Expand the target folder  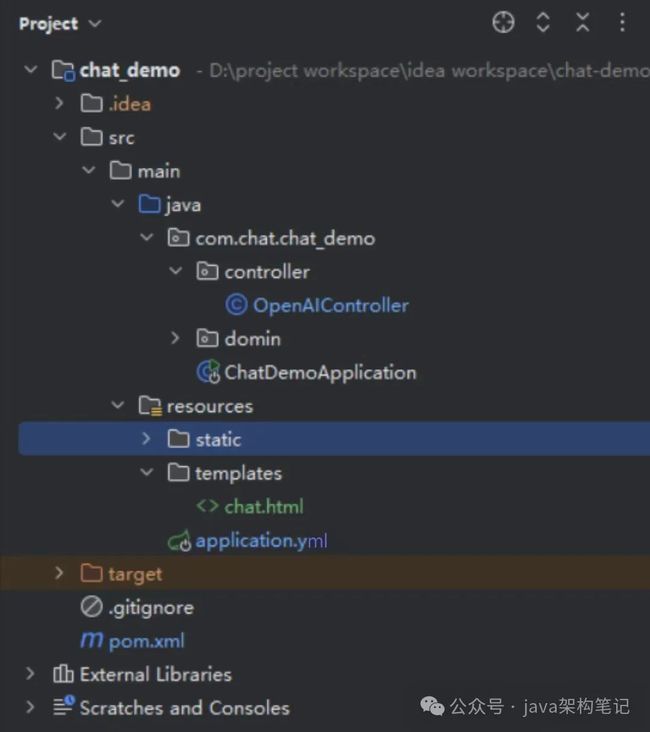[x=59, y=573]
